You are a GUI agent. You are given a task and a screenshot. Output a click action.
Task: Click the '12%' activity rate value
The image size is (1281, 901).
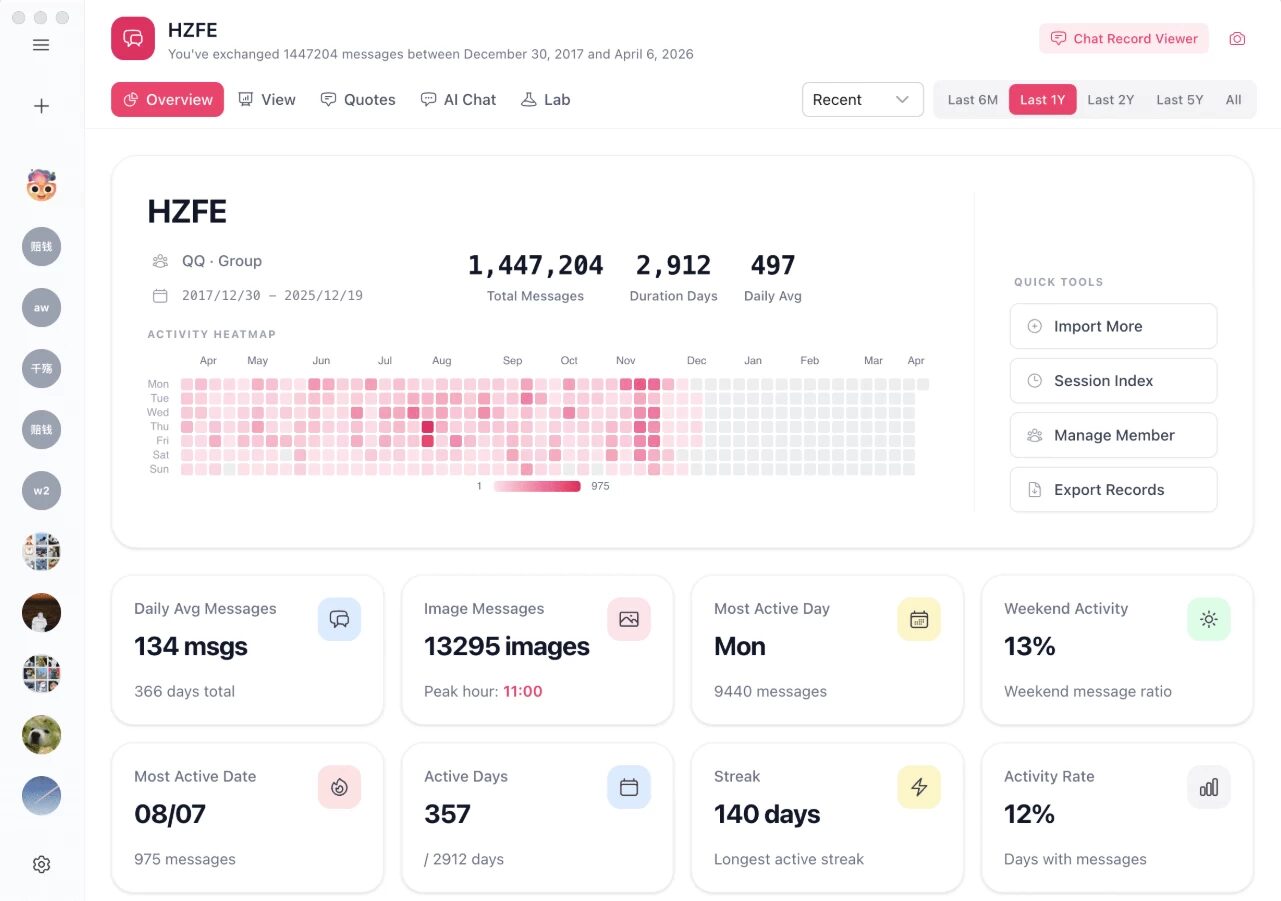coord(1030,815)
